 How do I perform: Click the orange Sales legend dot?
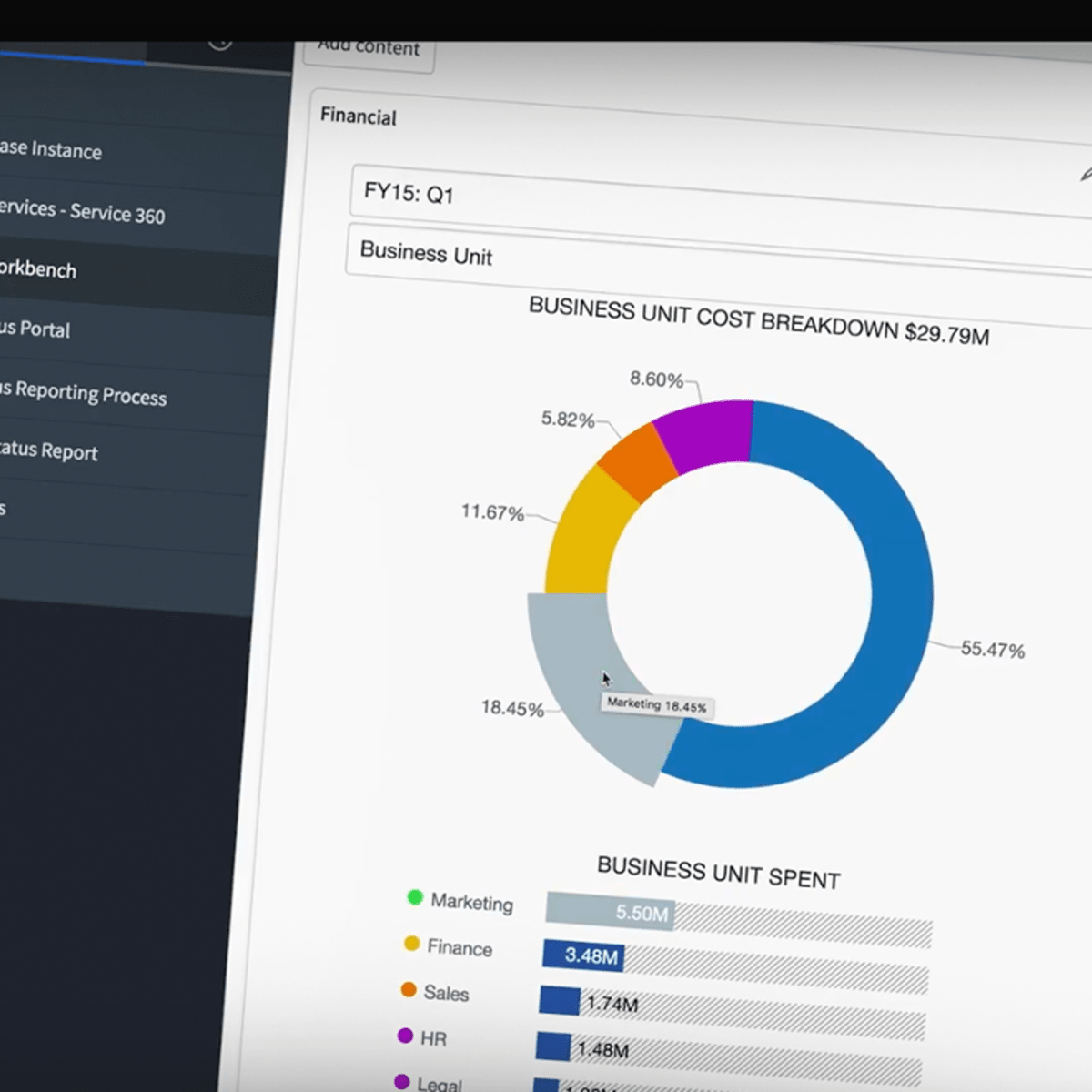(409, 989)
